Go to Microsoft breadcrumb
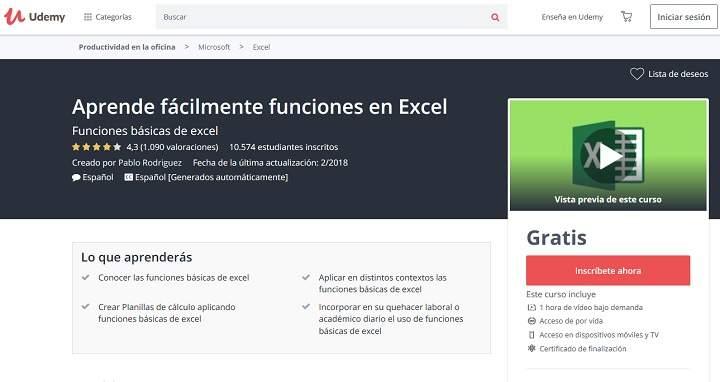Viewport: 720px width, 382px height. pyautogui.click(x=214, y=47)
